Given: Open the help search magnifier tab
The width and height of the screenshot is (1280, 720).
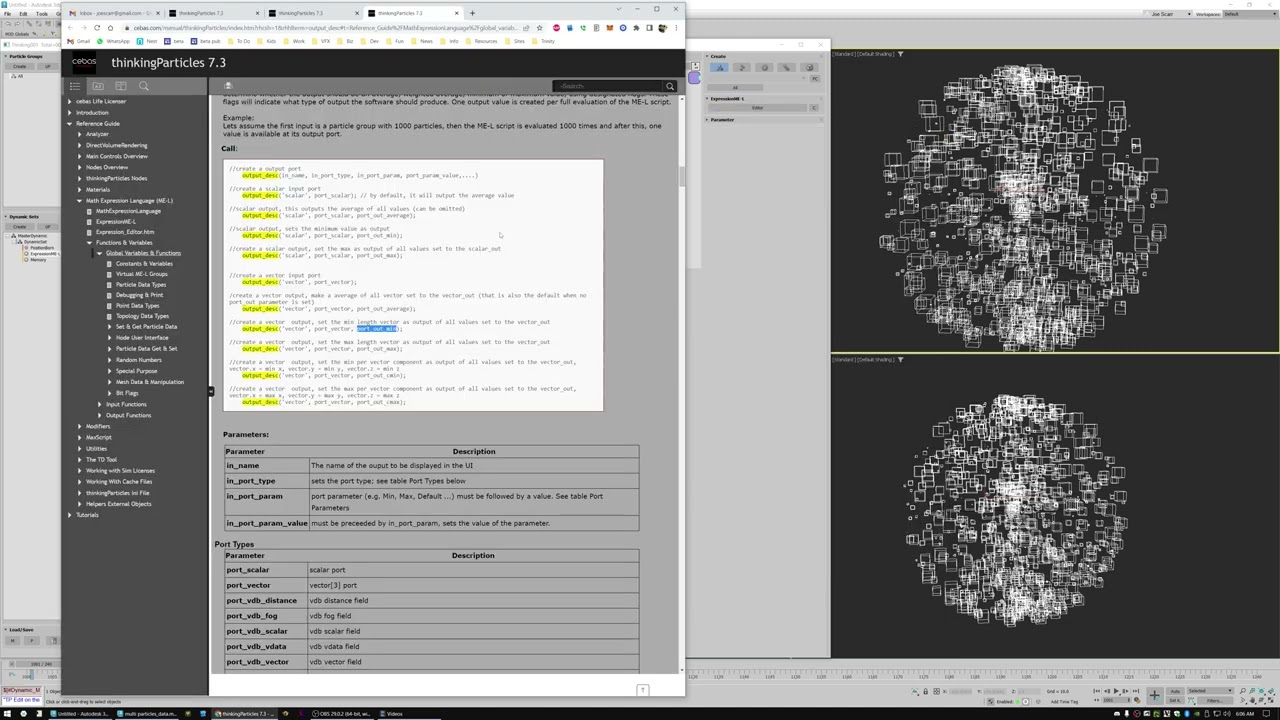Looking at the screenshot, I should tap(144, 86).
